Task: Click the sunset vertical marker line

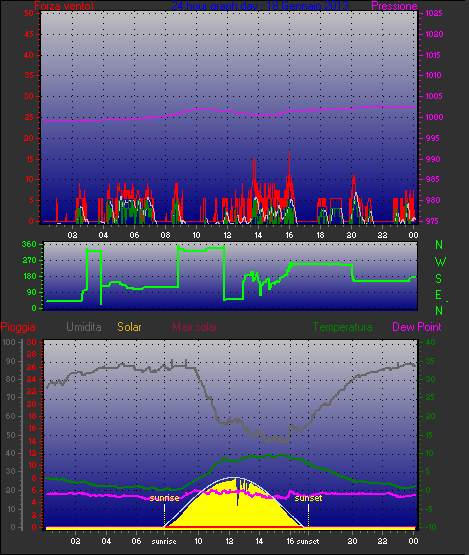Action: 308,515
